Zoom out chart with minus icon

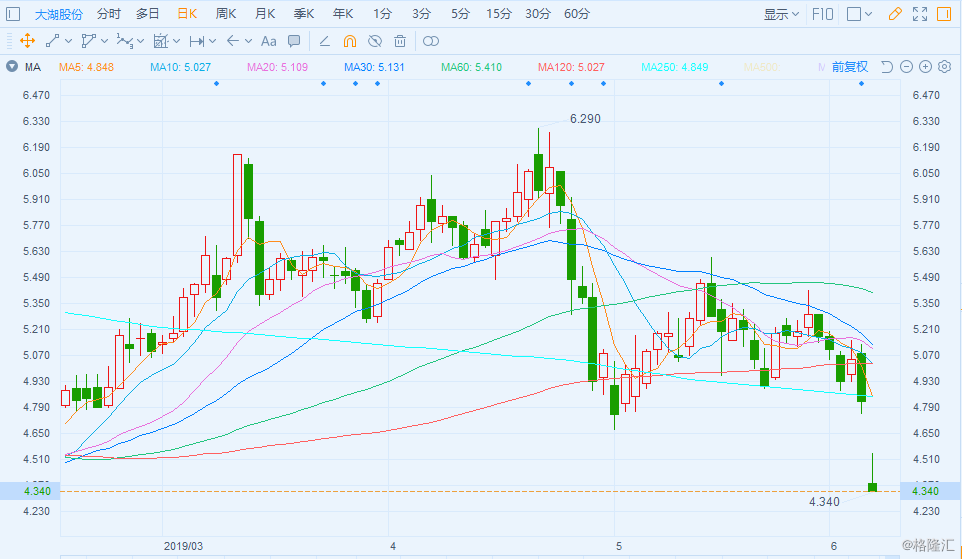point(906,67)
